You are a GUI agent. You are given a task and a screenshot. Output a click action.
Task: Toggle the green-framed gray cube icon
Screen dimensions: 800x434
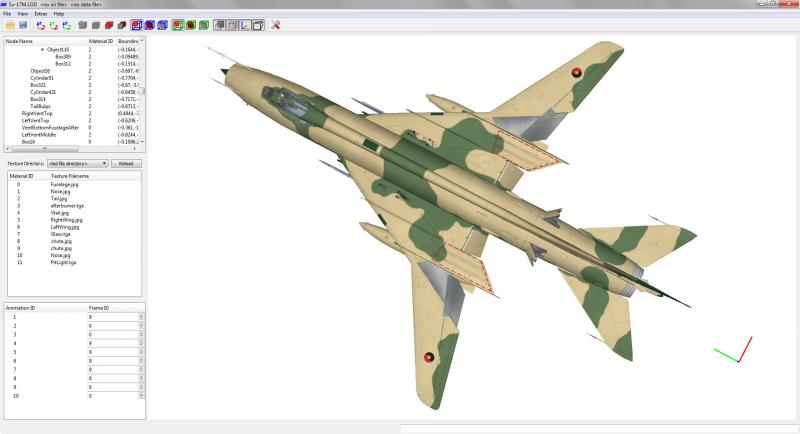click(x=204, y=25)
